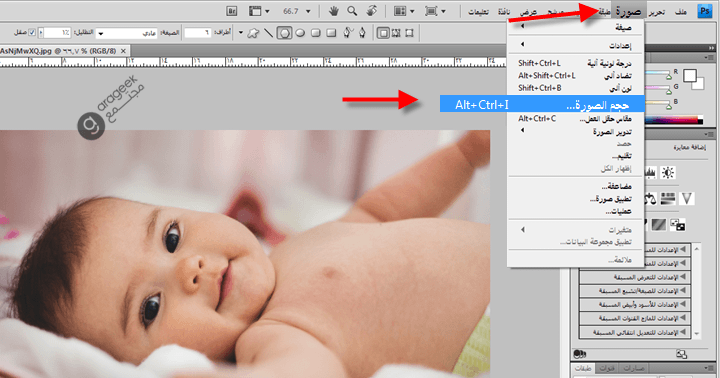720x378 pixels.
Task: Select the Rotate View tool icon
Action: [372, 11]
